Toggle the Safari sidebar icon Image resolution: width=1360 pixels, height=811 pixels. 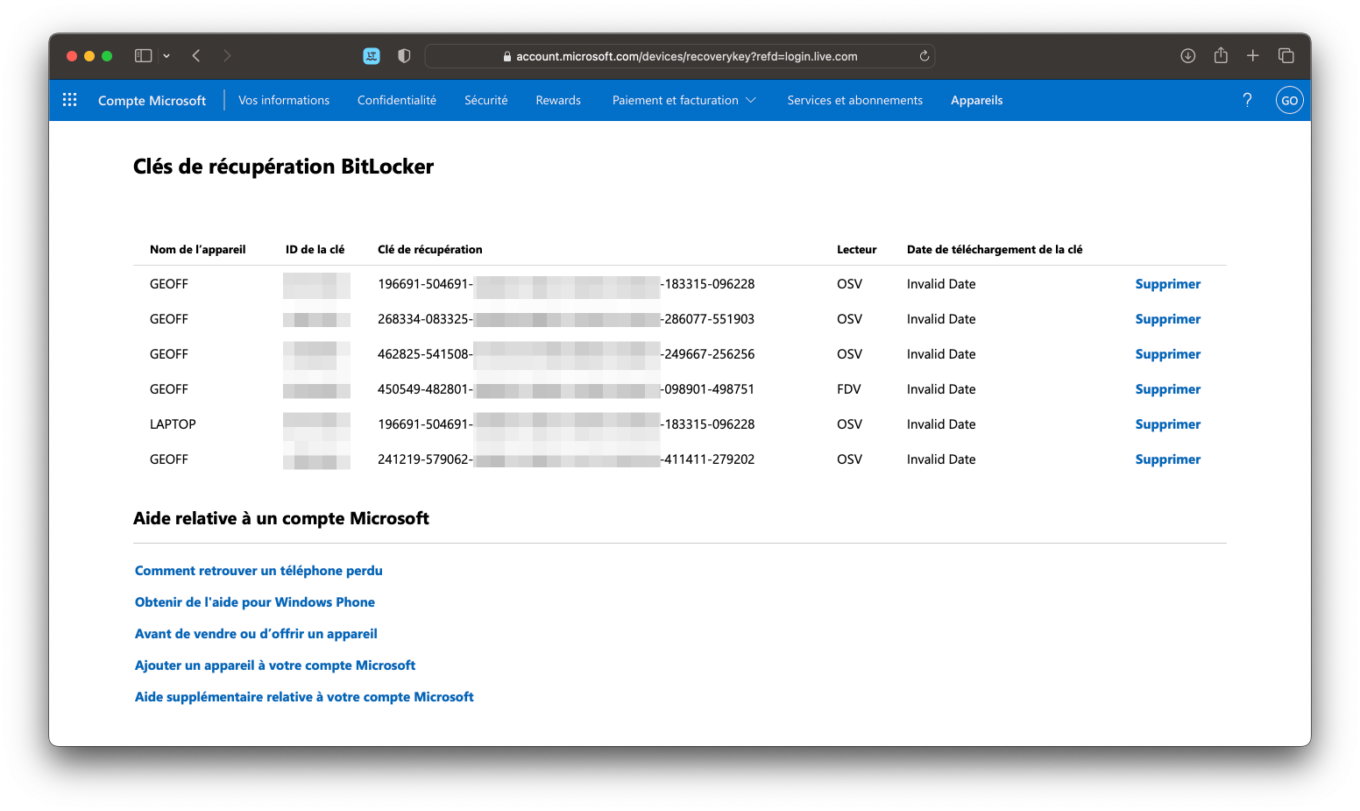[x=143, y=56]
